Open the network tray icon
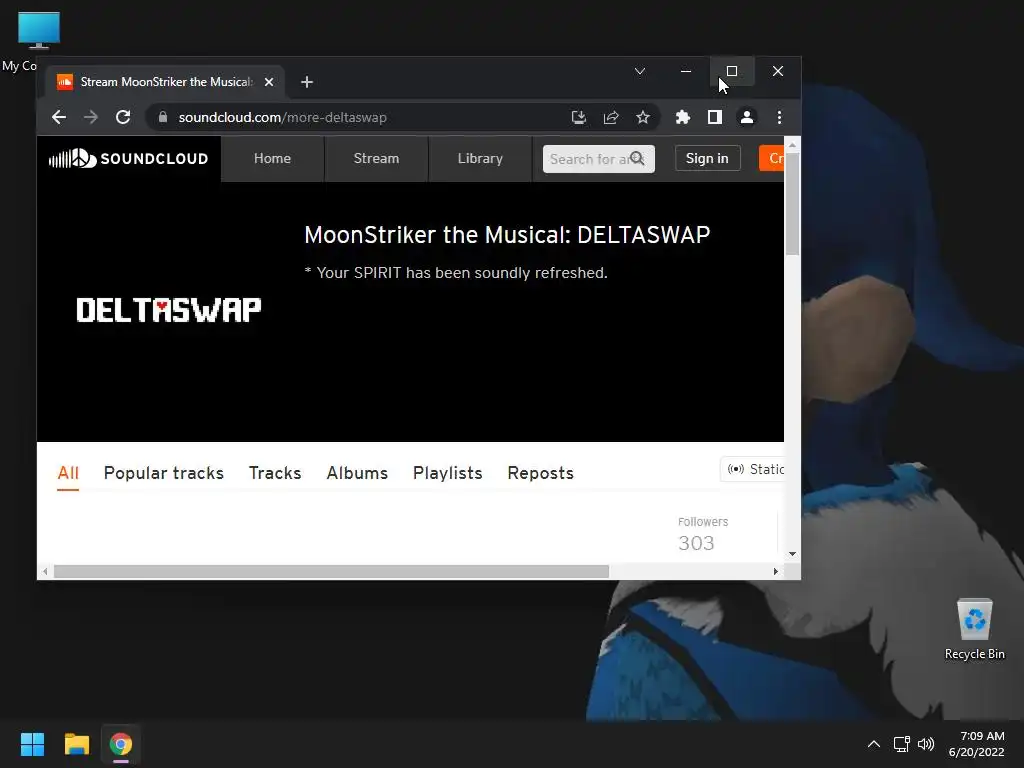The height and width of the screenshot is (768, 1024). pos(902,744)
